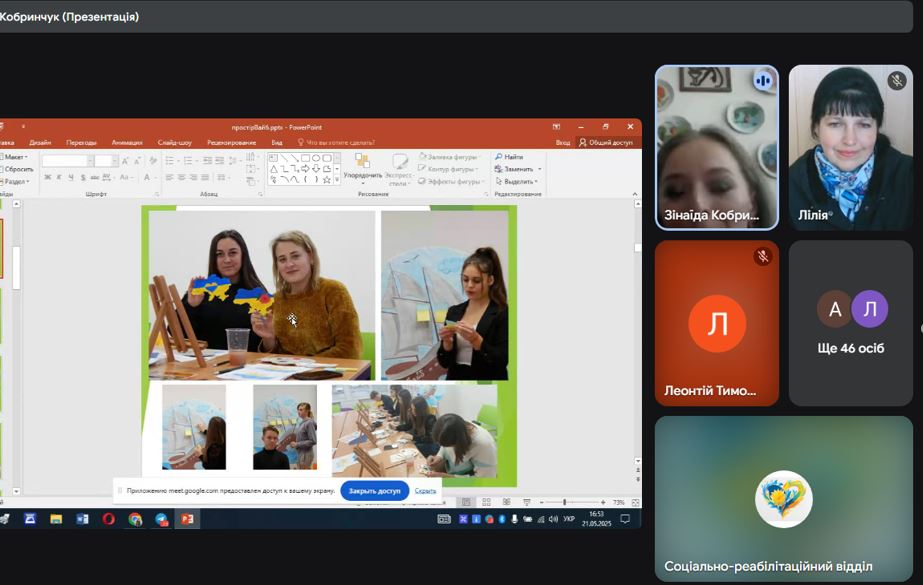Fit the slide to the current window
923x585 pixels.
point(636,503)
